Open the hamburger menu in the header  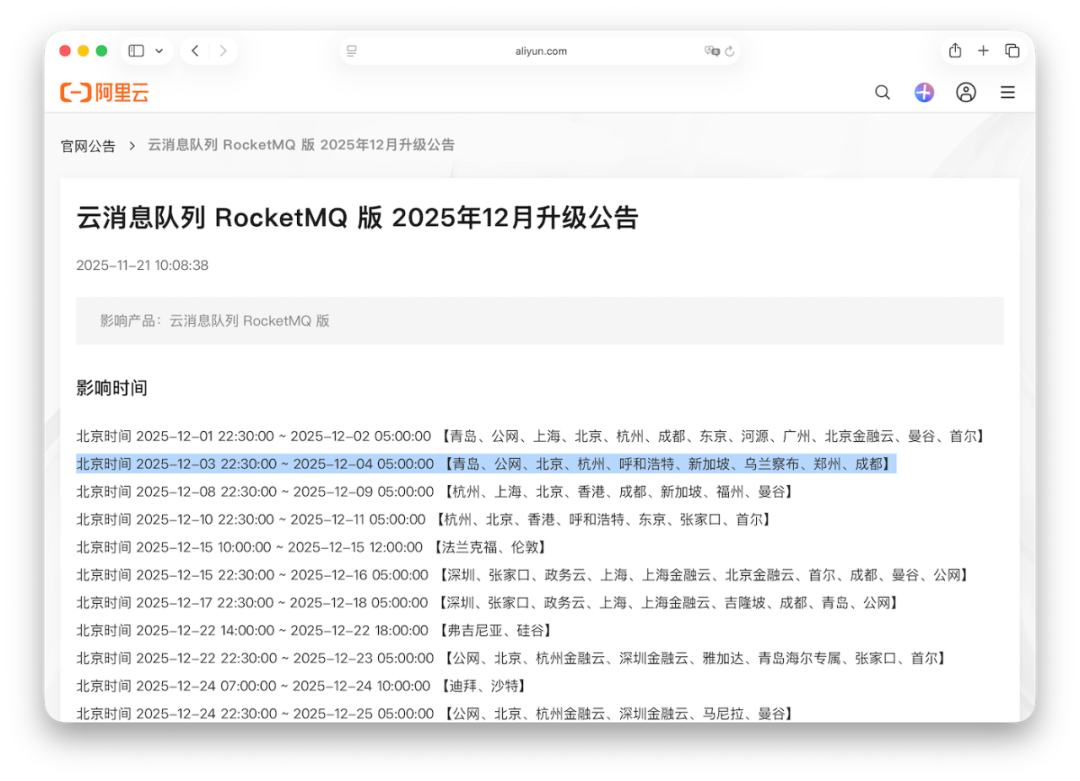pyautogui.click(x=1008, y=92)
